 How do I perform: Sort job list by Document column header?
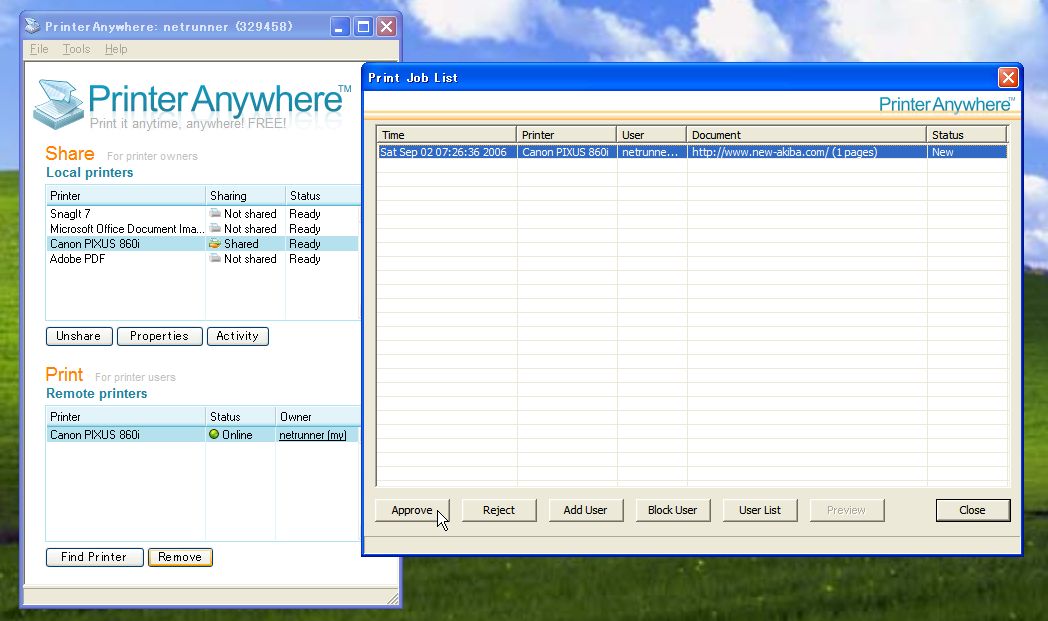pyautogui.click(x=806, y=134)
